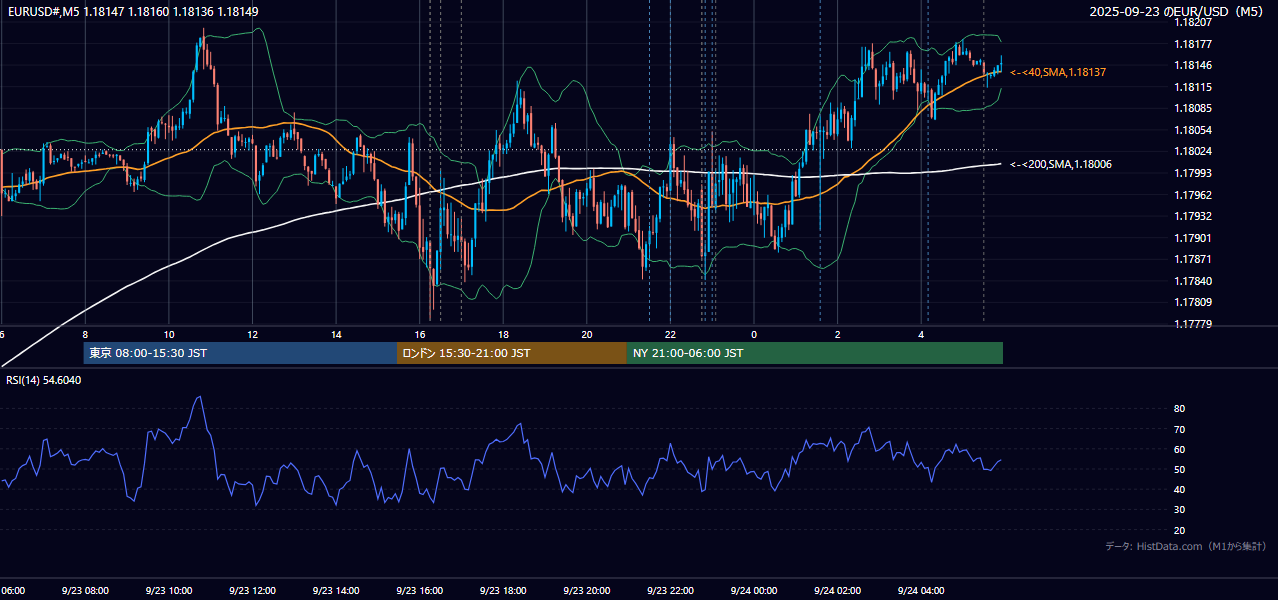1278x600 pixels.
Task: Click the 9/23 12:00 time axis label
Action: pyautogui.click(x=252, y=591)
